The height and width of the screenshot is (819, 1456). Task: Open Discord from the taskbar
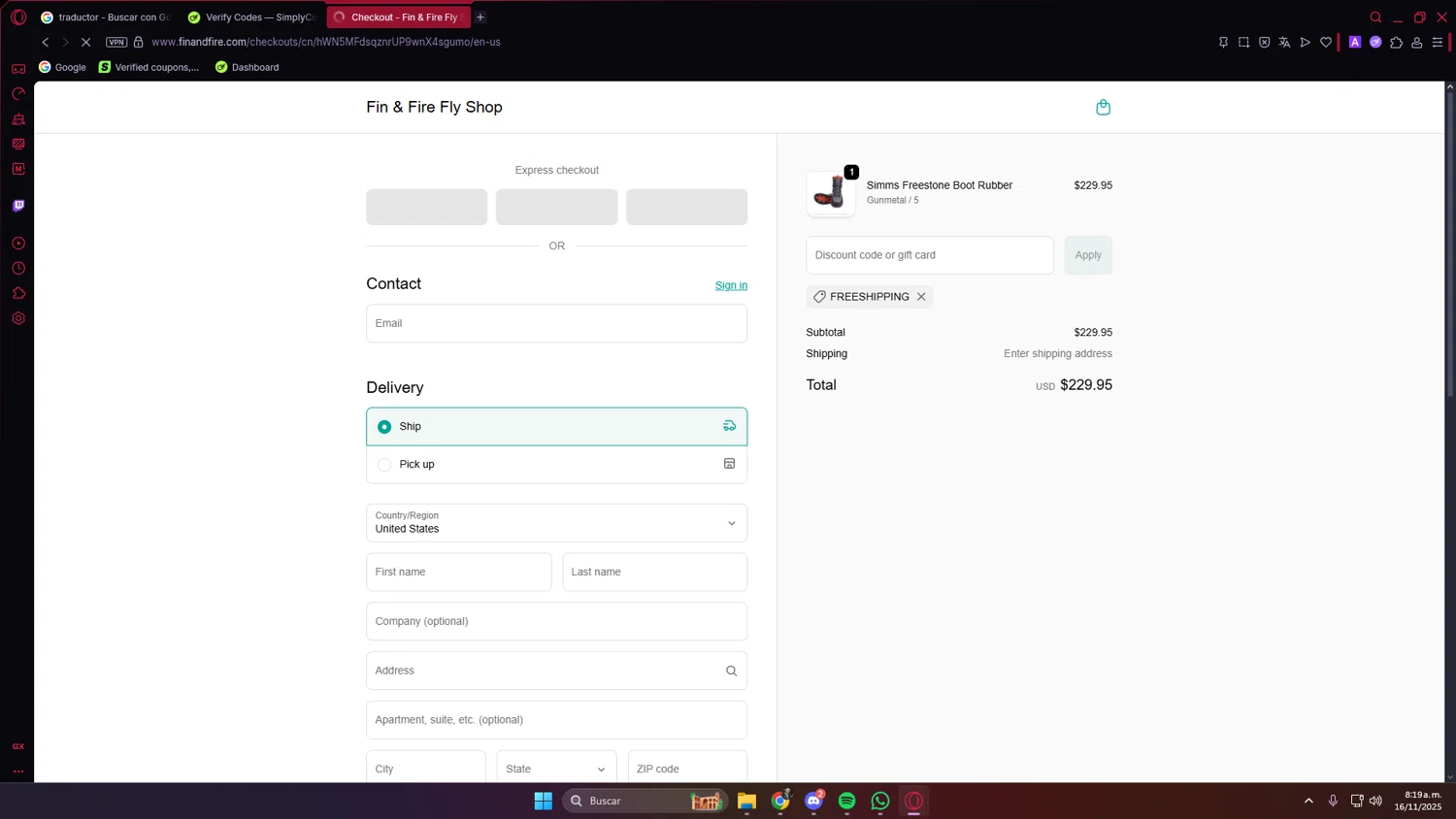[813, 801]
